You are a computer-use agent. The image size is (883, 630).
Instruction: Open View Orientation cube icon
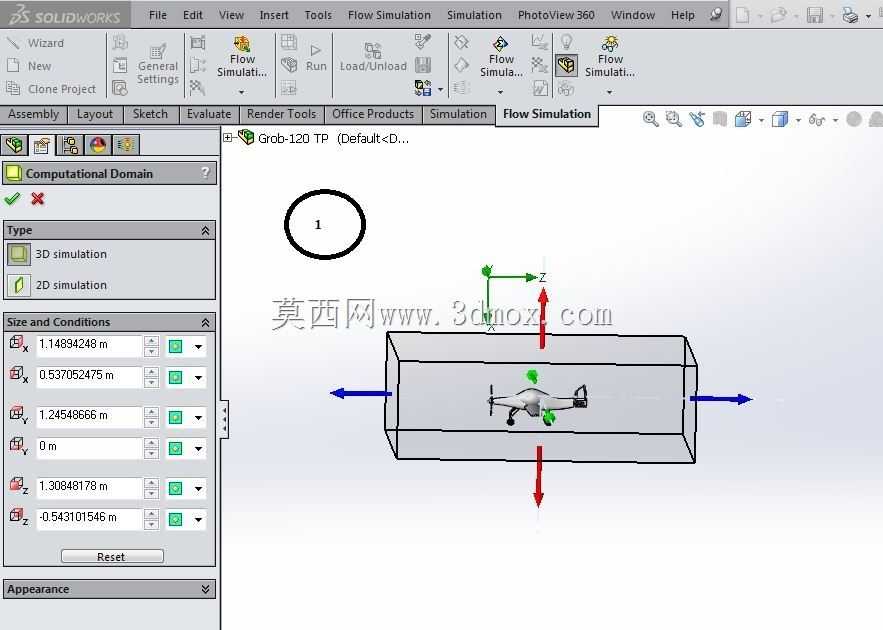pyautogui.click(x=743, y=119)
